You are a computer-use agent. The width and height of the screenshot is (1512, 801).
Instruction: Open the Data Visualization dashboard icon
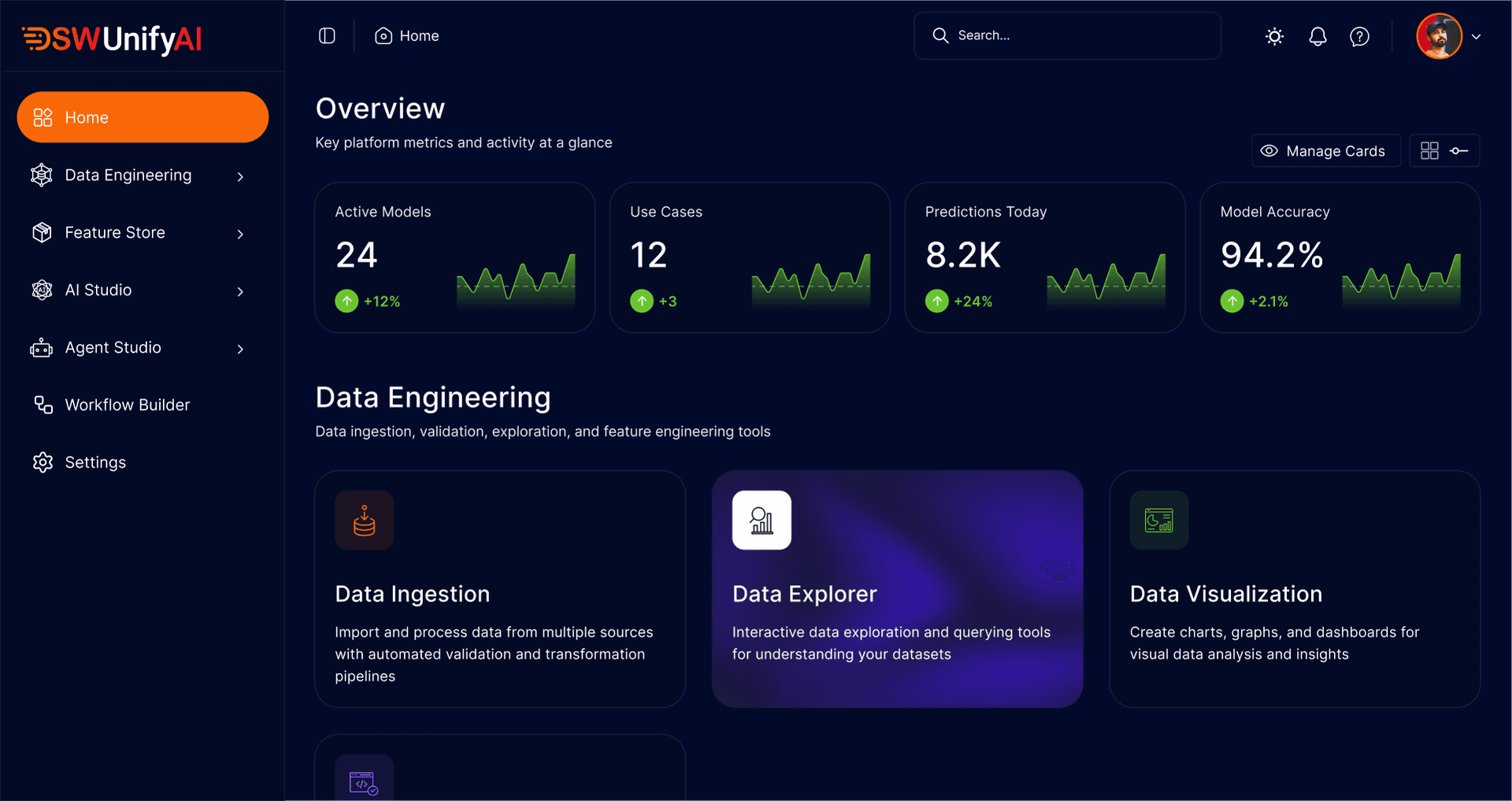pos(1158,520)
